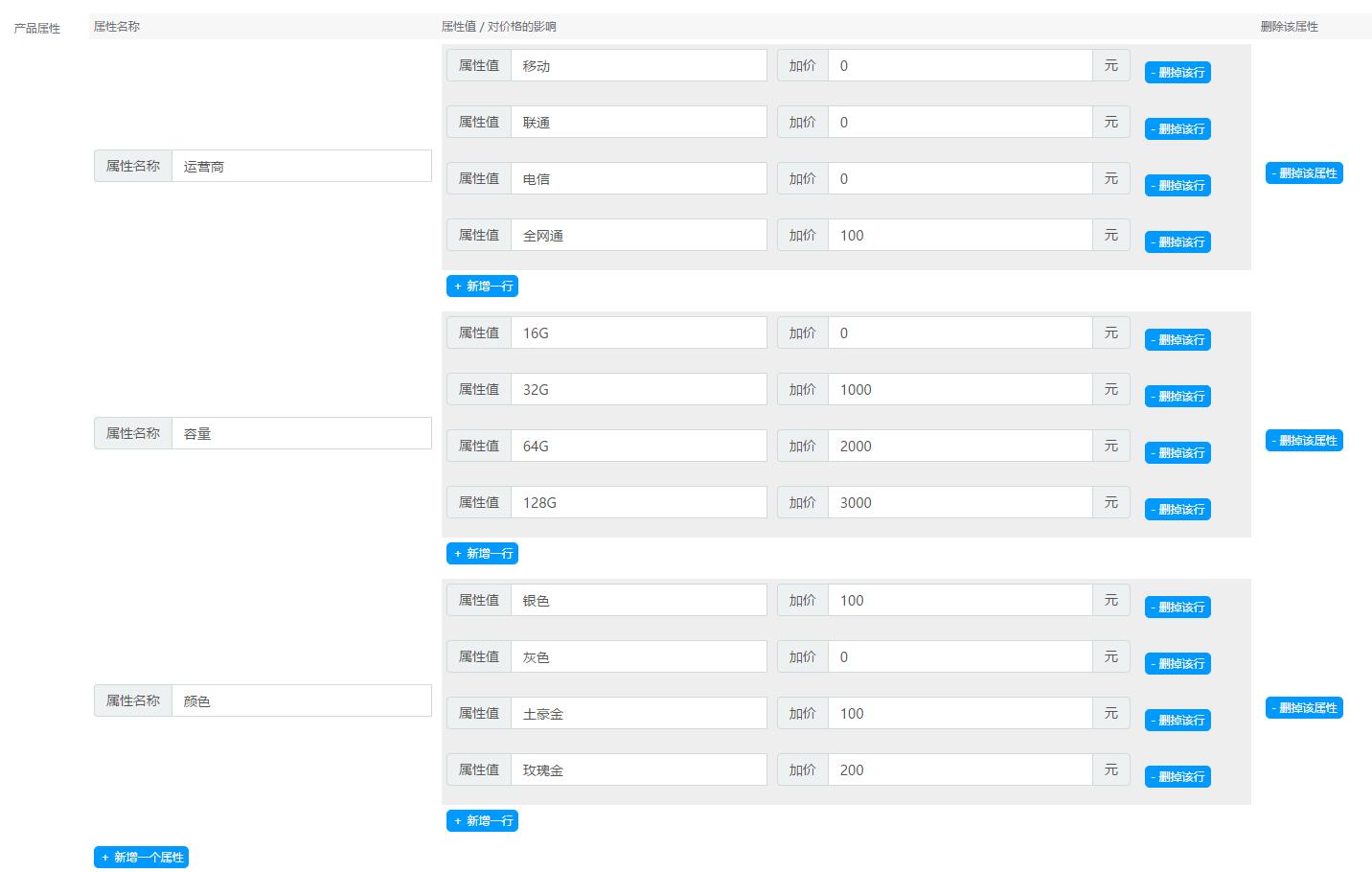Delete the 颜色 attribute

coord(1304,708)
